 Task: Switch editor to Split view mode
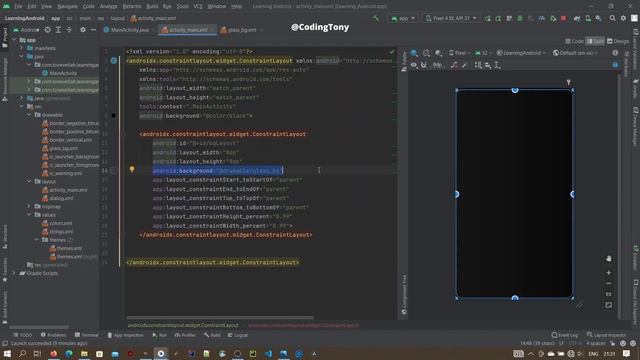click(x=595, y=41)
